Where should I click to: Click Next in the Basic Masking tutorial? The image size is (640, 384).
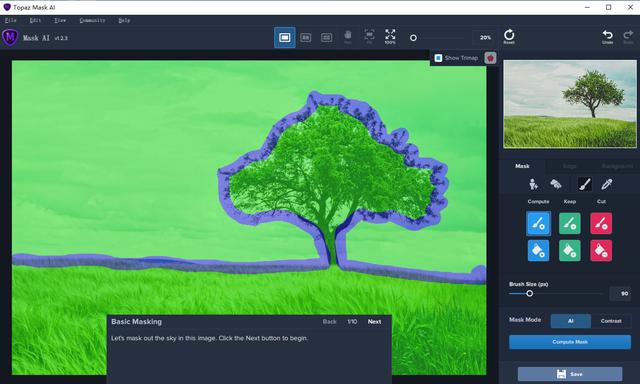[x=374, y=322]
